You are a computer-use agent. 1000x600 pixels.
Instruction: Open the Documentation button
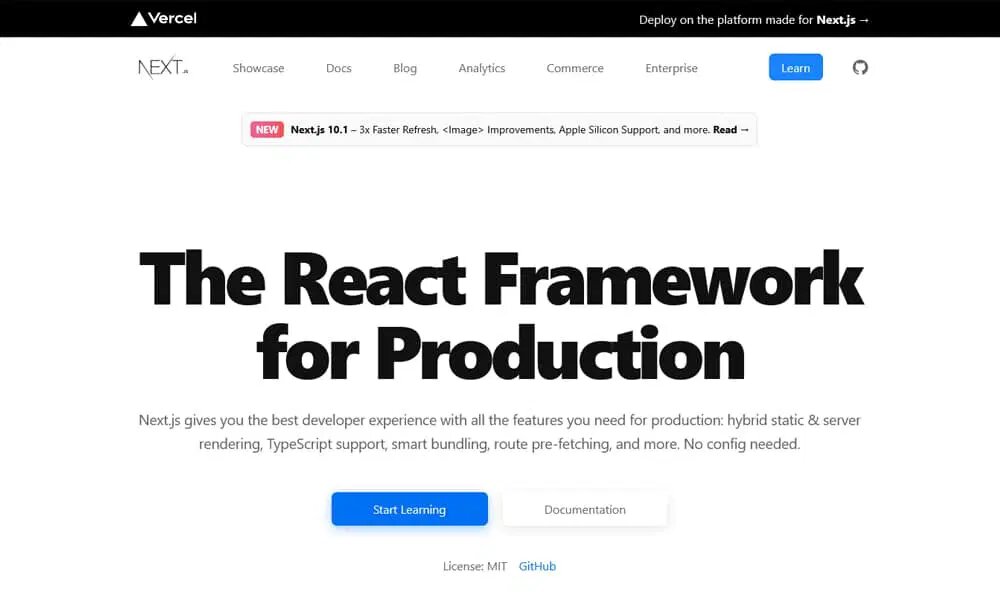click(x=585, y=509)
